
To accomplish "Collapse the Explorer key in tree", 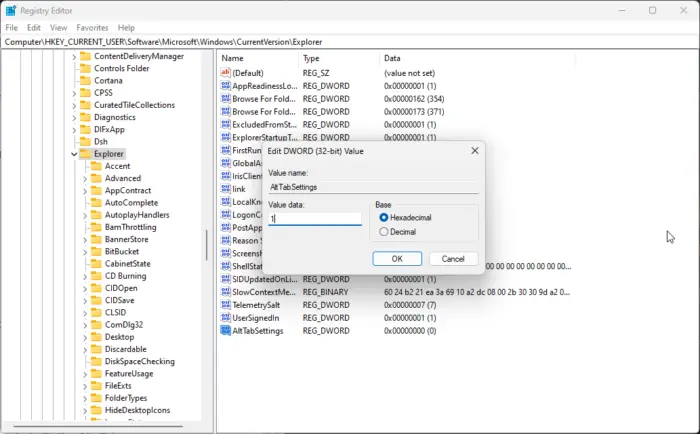I will 74,154.
